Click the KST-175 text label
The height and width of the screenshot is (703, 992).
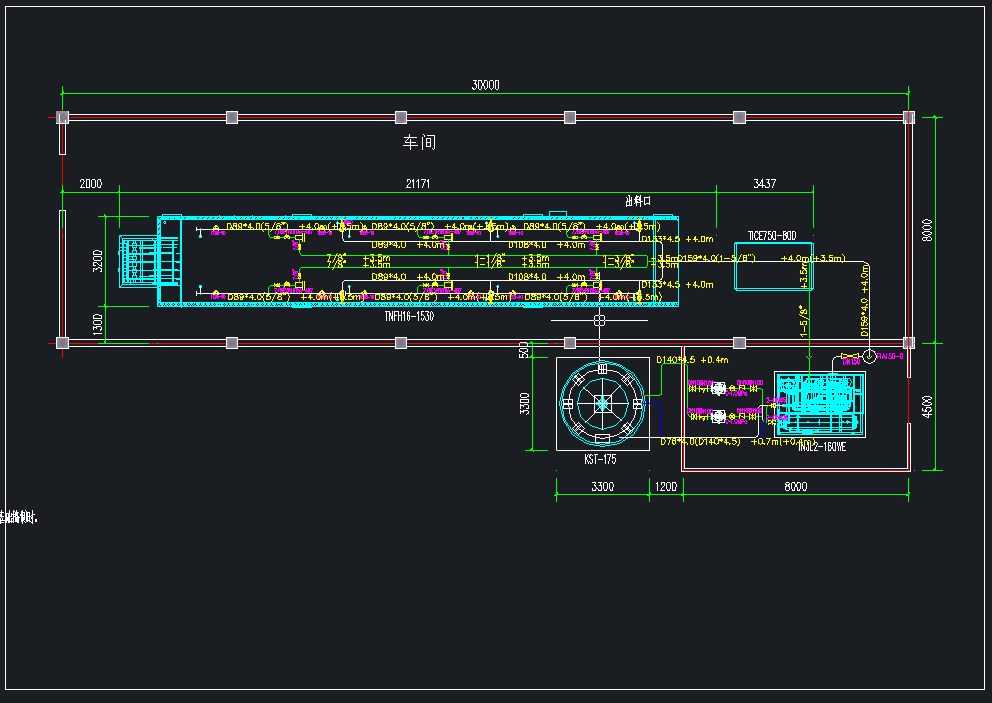(600, 460)
